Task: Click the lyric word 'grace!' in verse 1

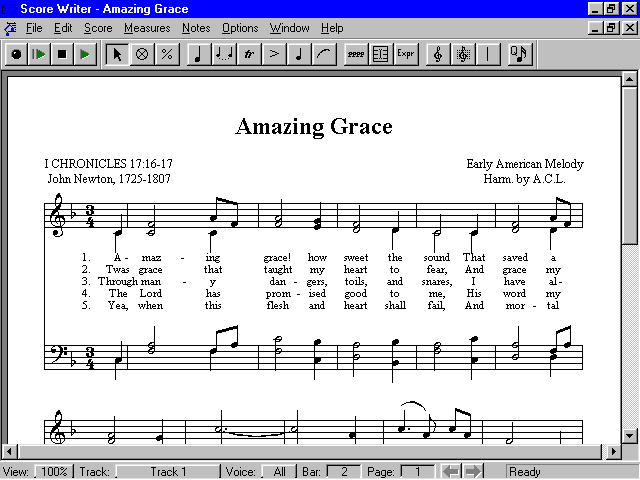Action: [x=277, y=258]
